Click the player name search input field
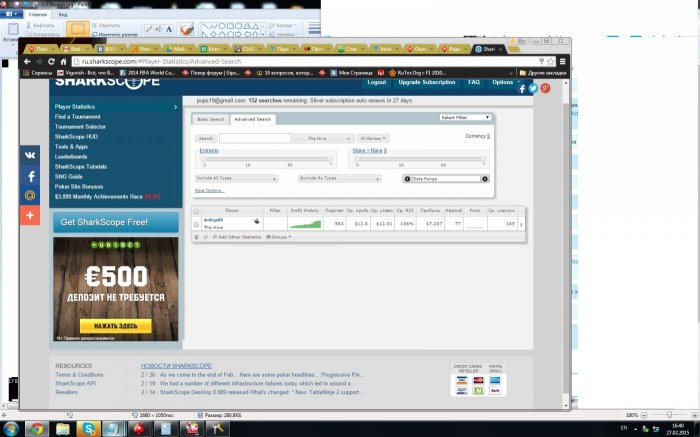Image resolution: width=700 pixels, height=437 pixels. pyautogui.click(x=255, y=138)
